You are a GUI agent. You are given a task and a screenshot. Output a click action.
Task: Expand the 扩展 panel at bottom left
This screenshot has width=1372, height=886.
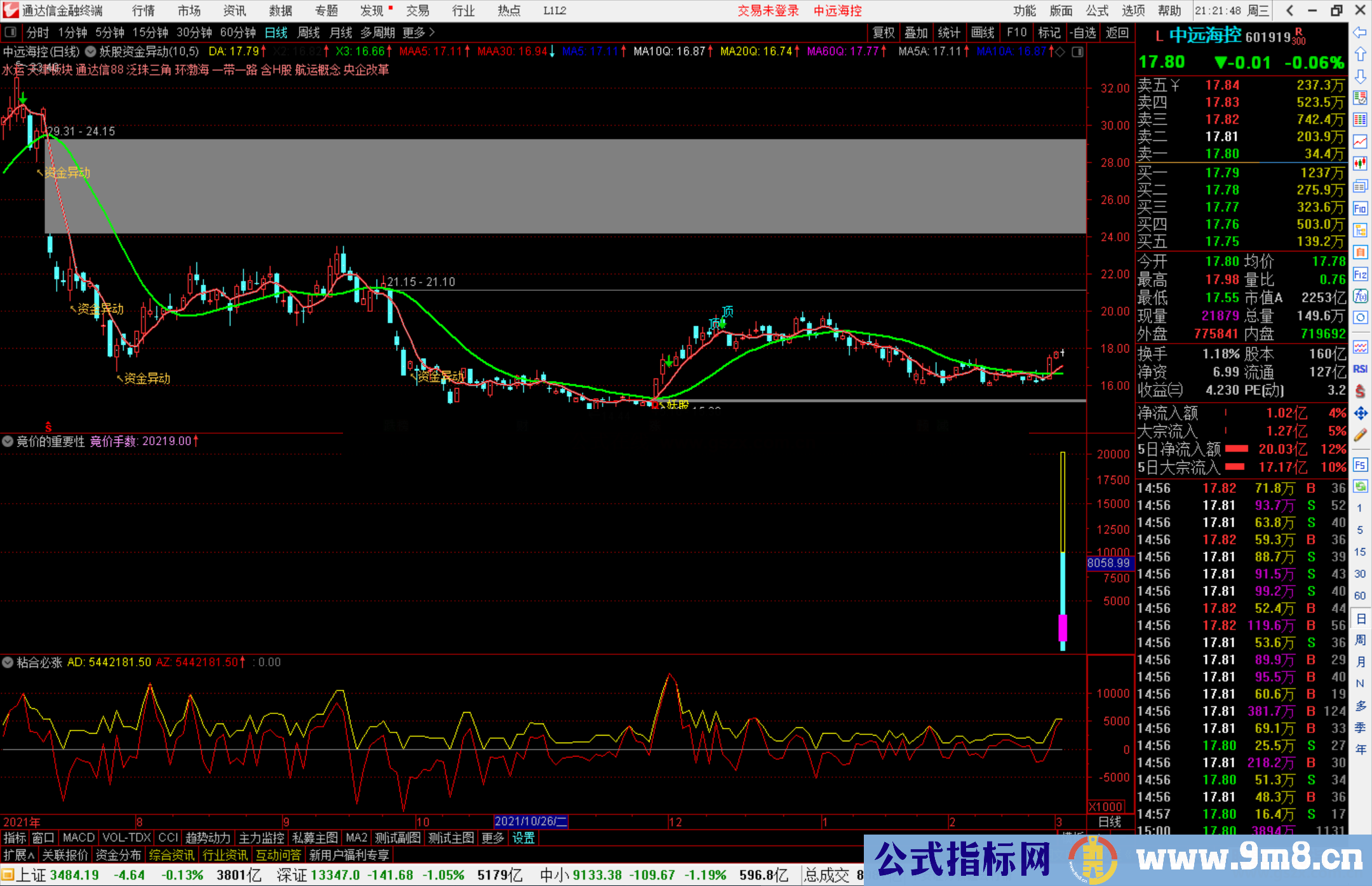[18, 855]
